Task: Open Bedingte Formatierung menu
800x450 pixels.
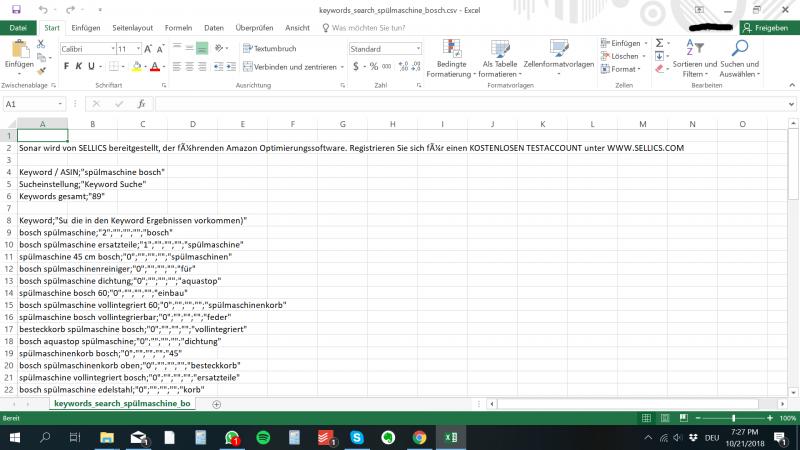Action: click(451, 59)
